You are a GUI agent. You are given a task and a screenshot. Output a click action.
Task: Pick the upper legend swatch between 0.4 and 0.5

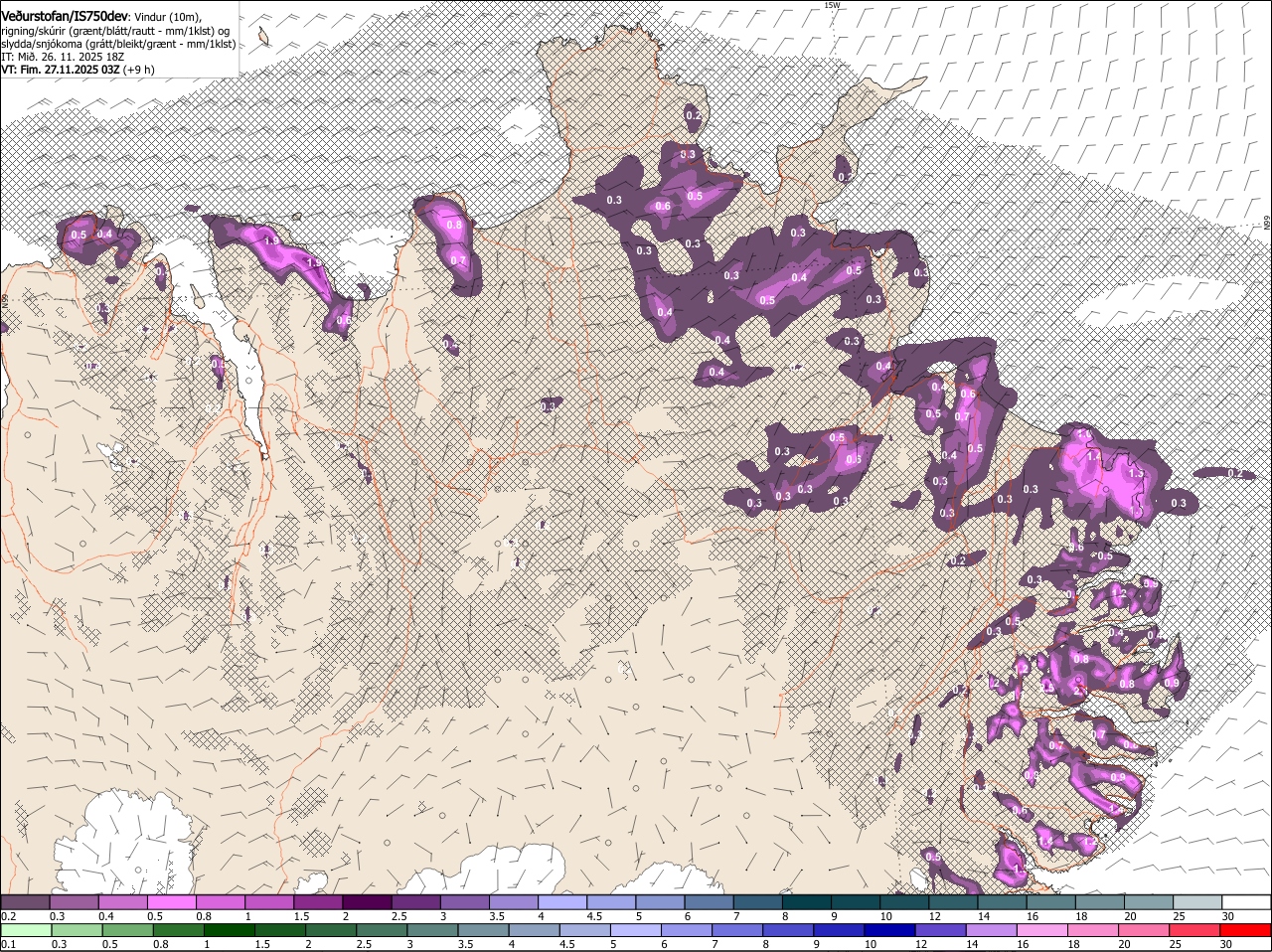coord(122,902)
